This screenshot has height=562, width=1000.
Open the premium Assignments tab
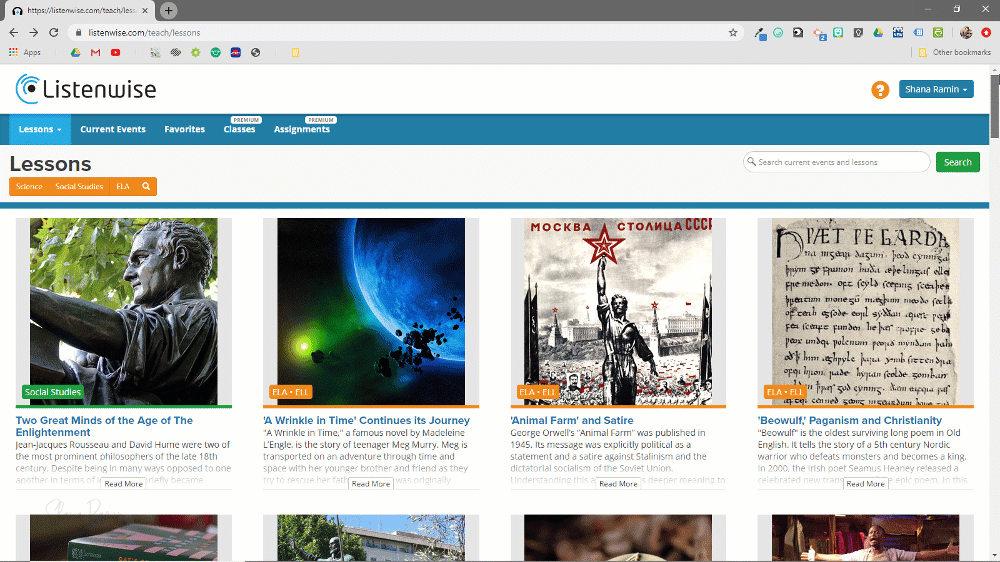click(302, 129)
